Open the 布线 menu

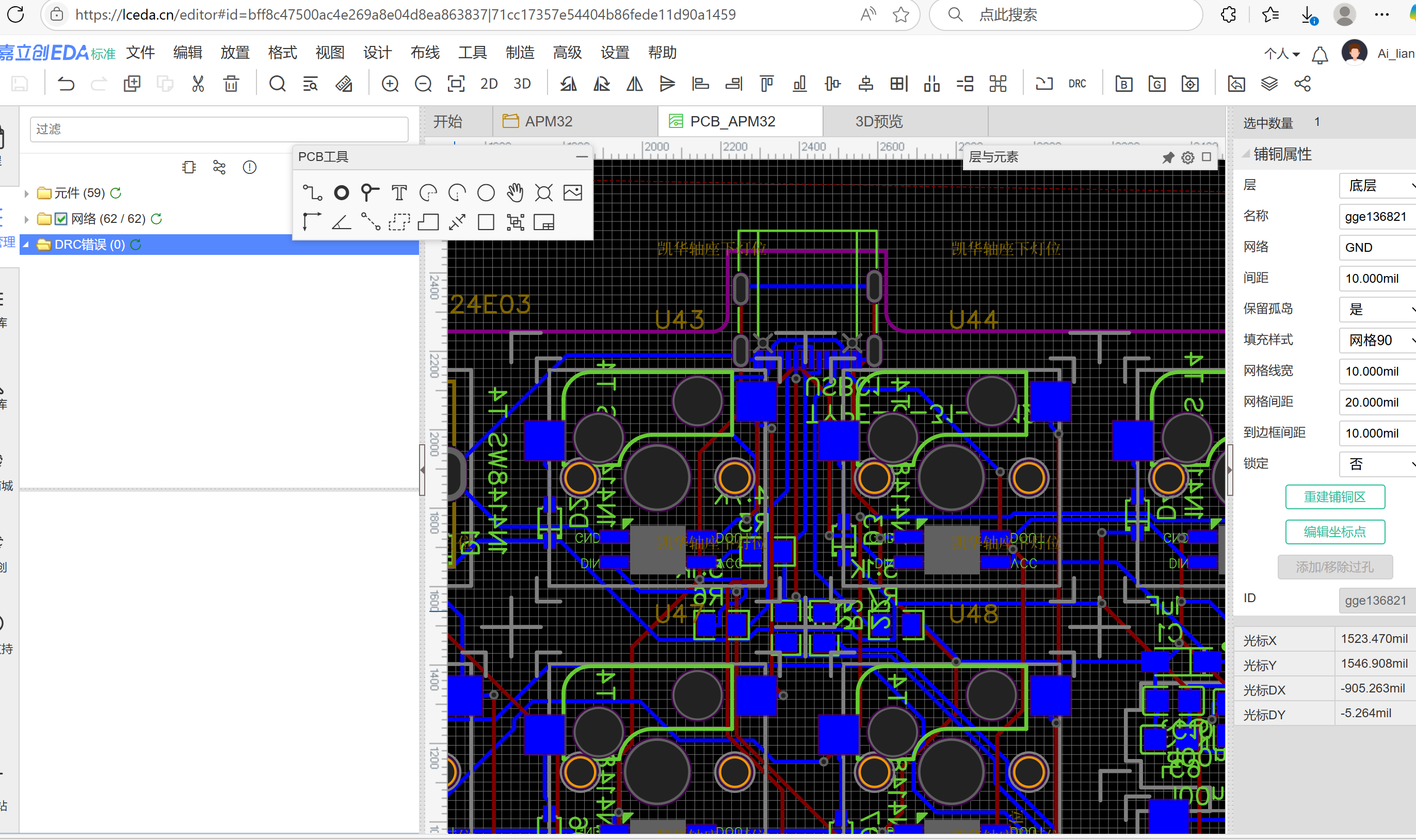425,53
